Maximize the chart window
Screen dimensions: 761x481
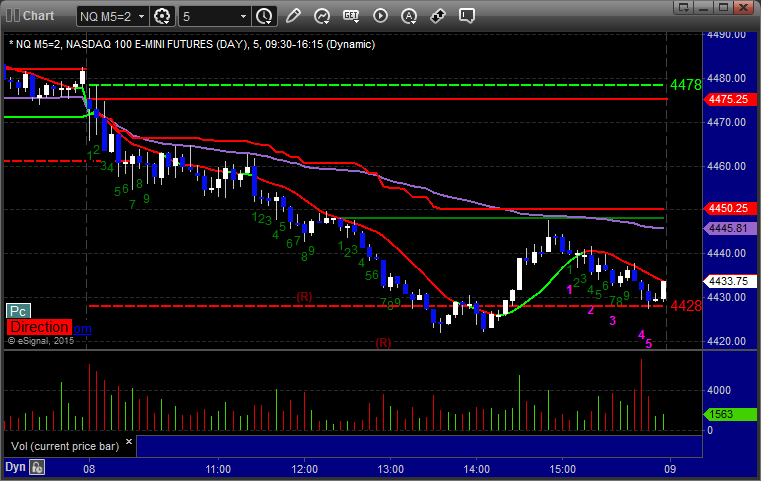pyautogui.click(x=724, y=7)
